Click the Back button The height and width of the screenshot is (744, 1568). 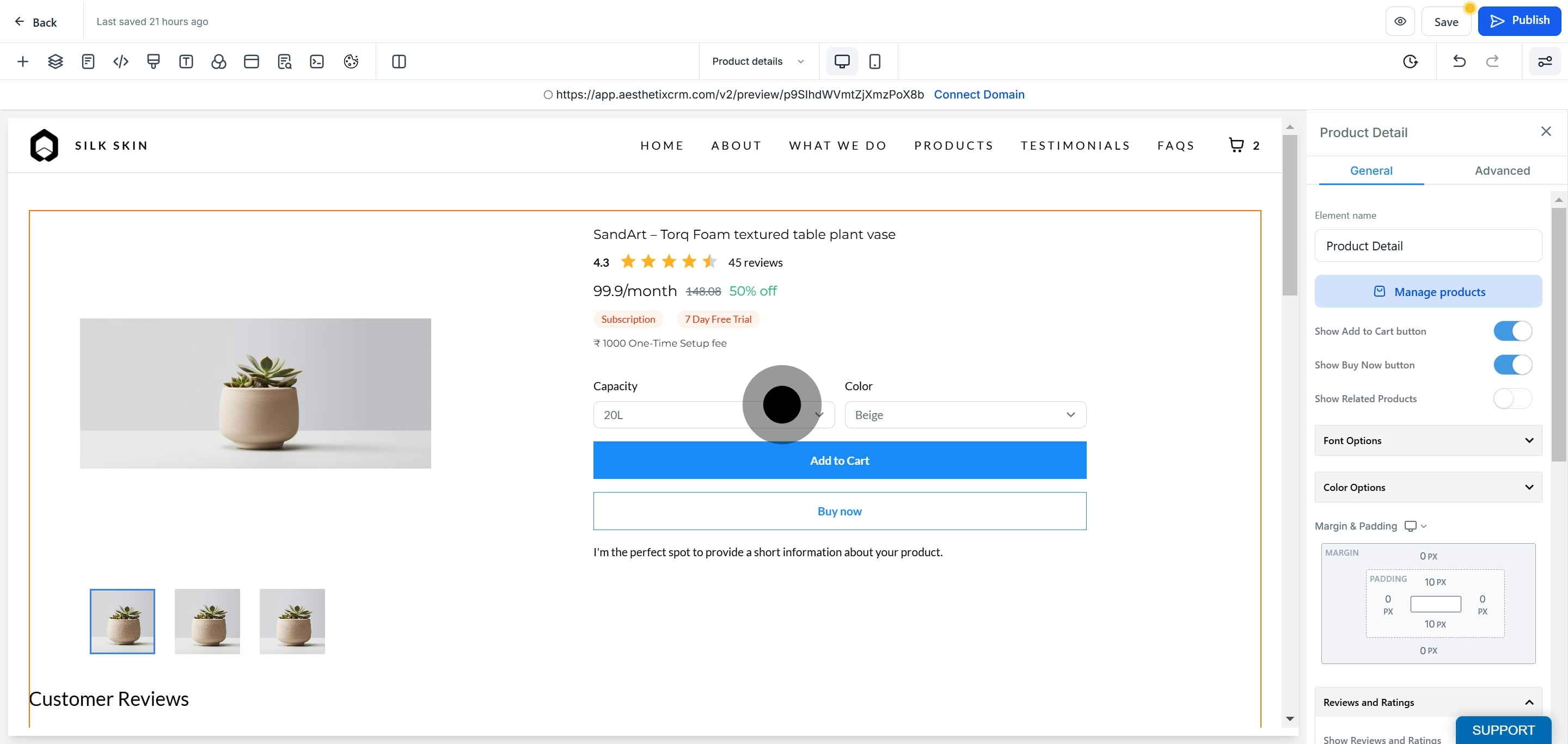36,22
